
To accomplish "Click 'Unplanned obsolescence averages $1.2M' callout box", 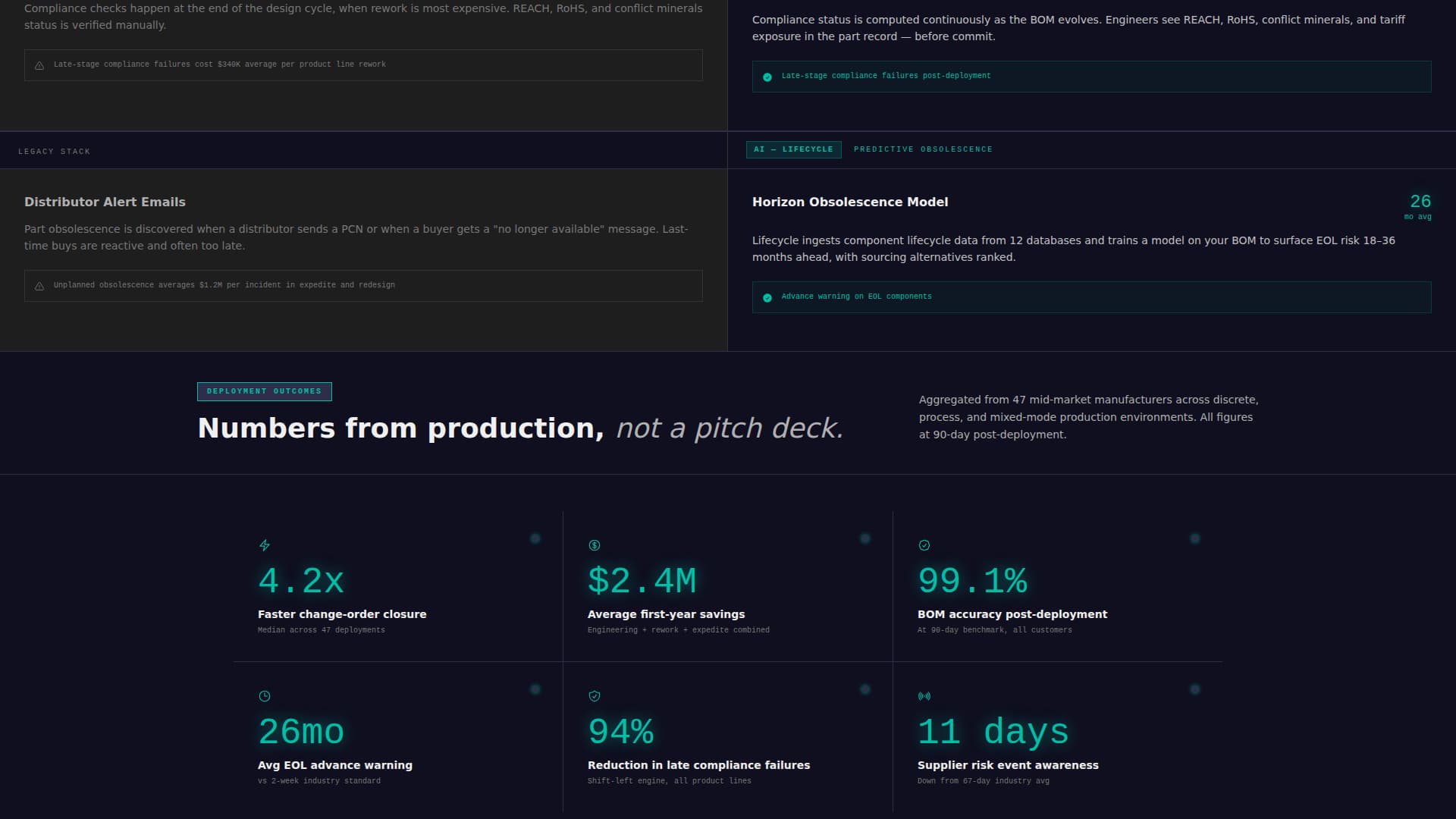I will (363, 286).
